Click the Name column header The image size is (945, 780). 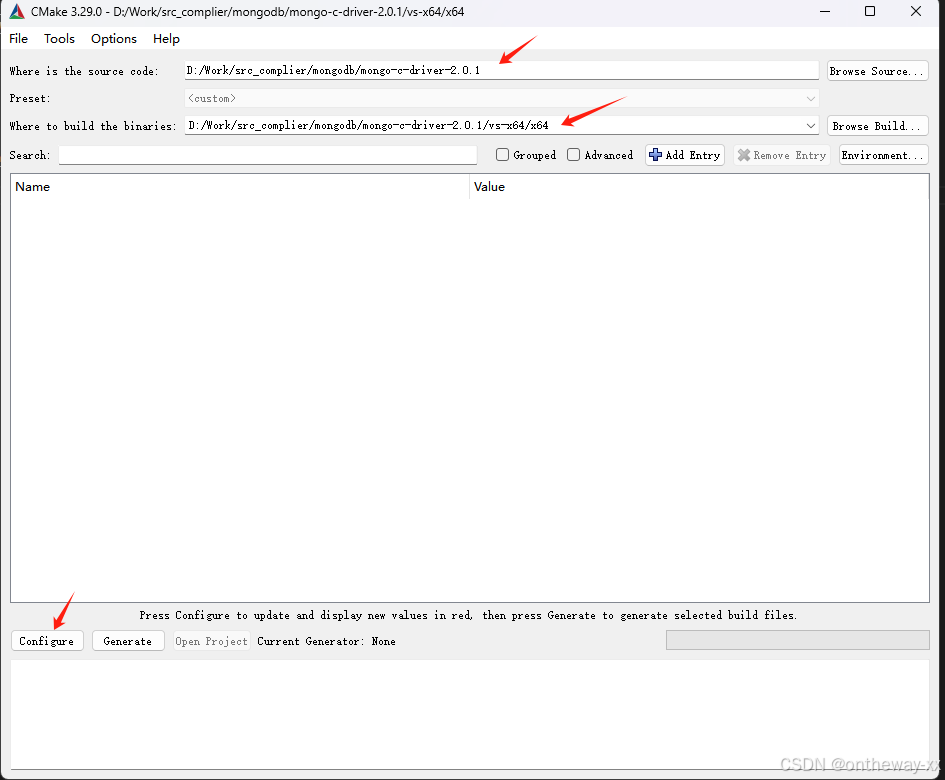(240, 187)
